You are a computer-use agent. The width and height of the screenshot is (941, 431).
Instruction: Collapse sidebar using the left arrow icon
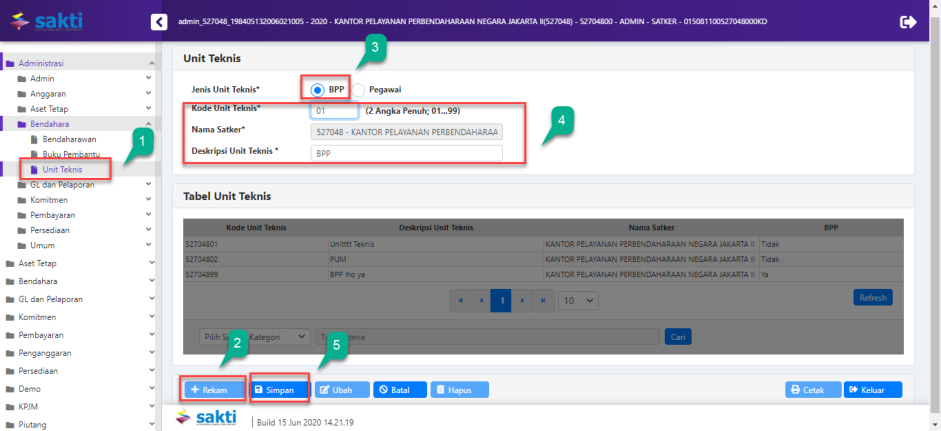(158, 21)
